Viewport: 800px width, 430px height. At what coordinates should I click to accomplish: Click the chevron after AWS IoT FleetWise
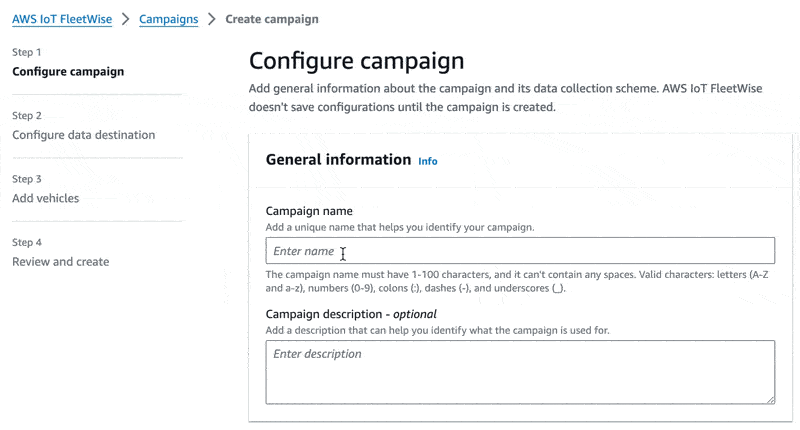pos(125,19)
